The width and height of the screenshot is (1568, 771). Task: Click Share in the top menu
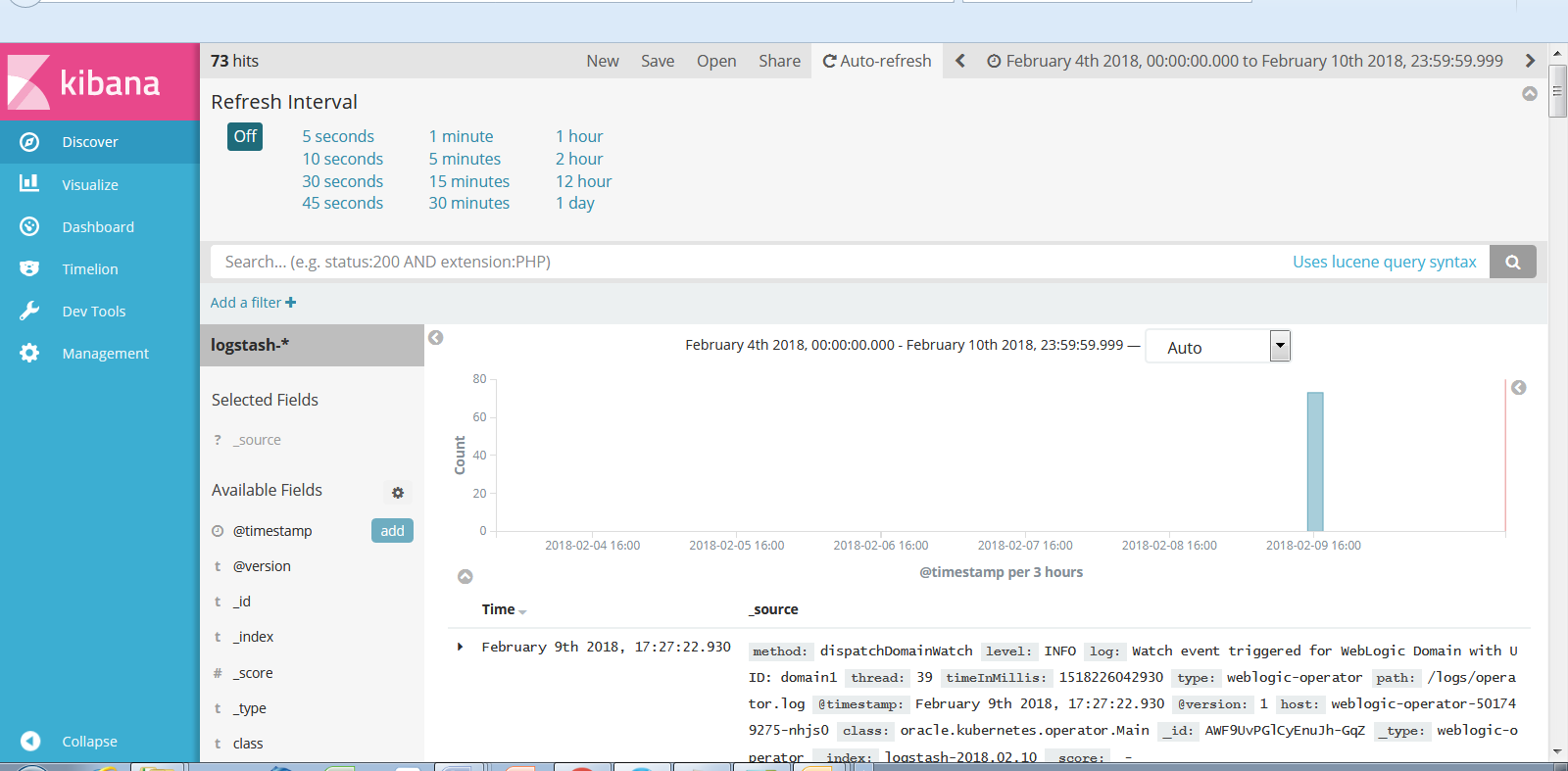click(x=779, y=61)
